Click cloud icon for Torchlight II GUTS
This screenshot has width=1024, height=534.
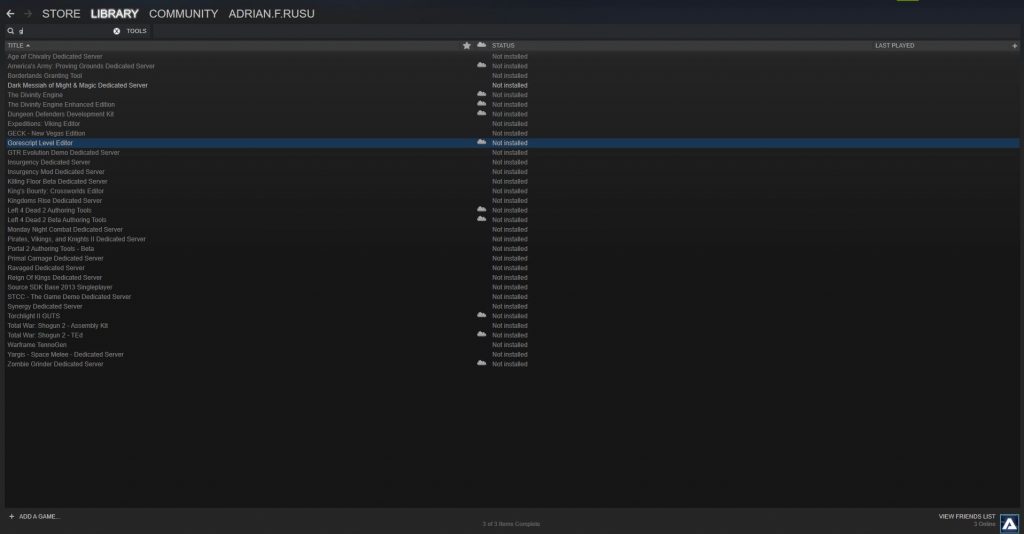pos(481,315)
